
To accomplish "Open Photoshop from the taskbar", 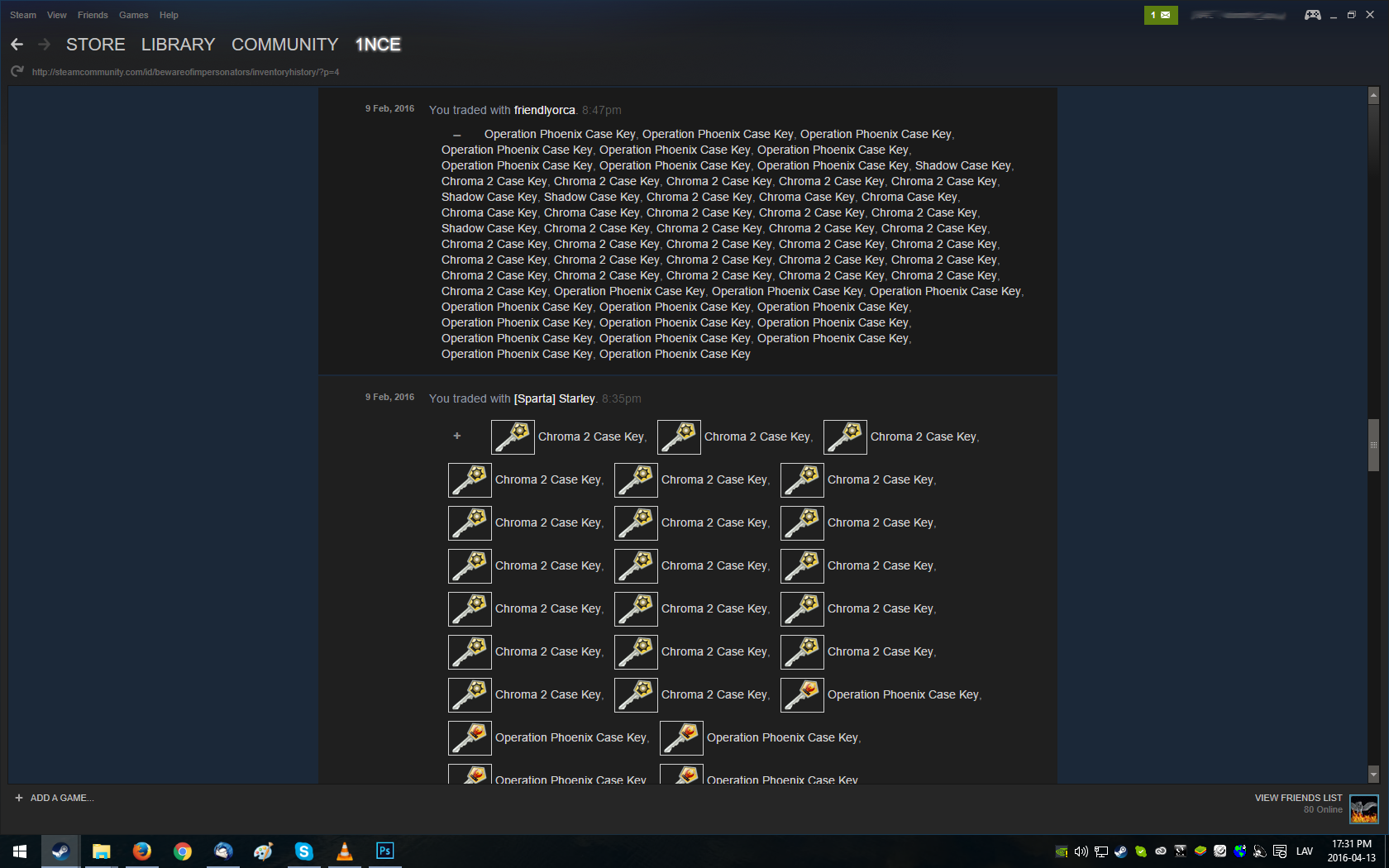I will [384, 851].
